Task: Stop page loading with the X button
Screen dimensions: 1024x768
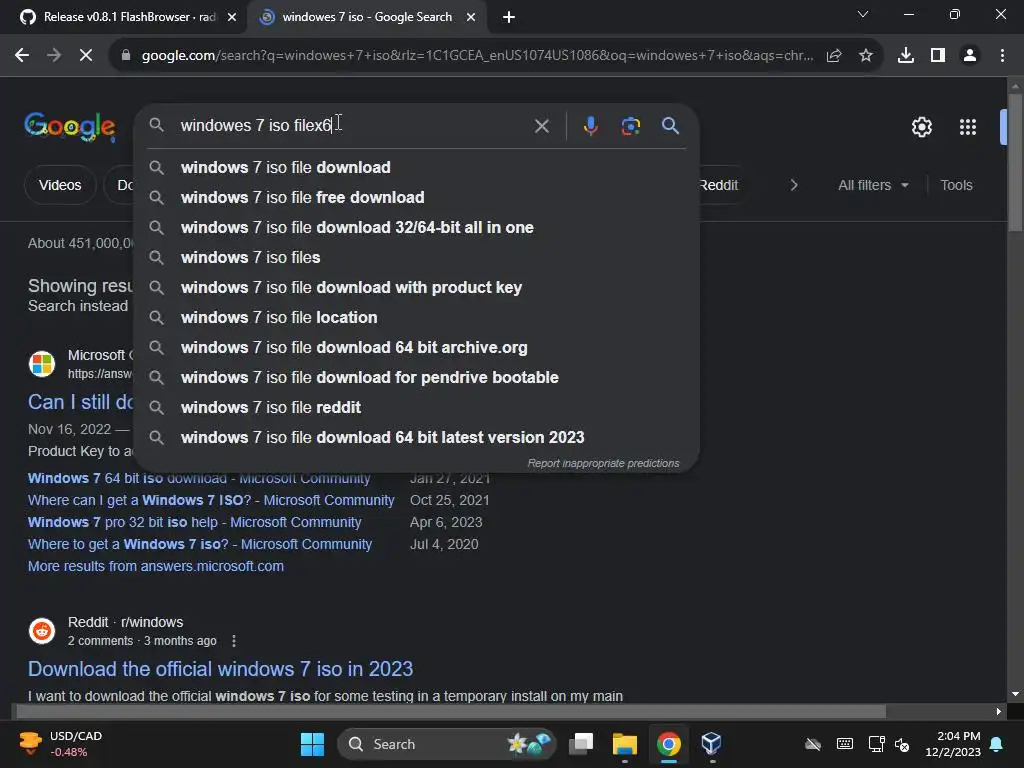Action: click(x=86, y=56)
